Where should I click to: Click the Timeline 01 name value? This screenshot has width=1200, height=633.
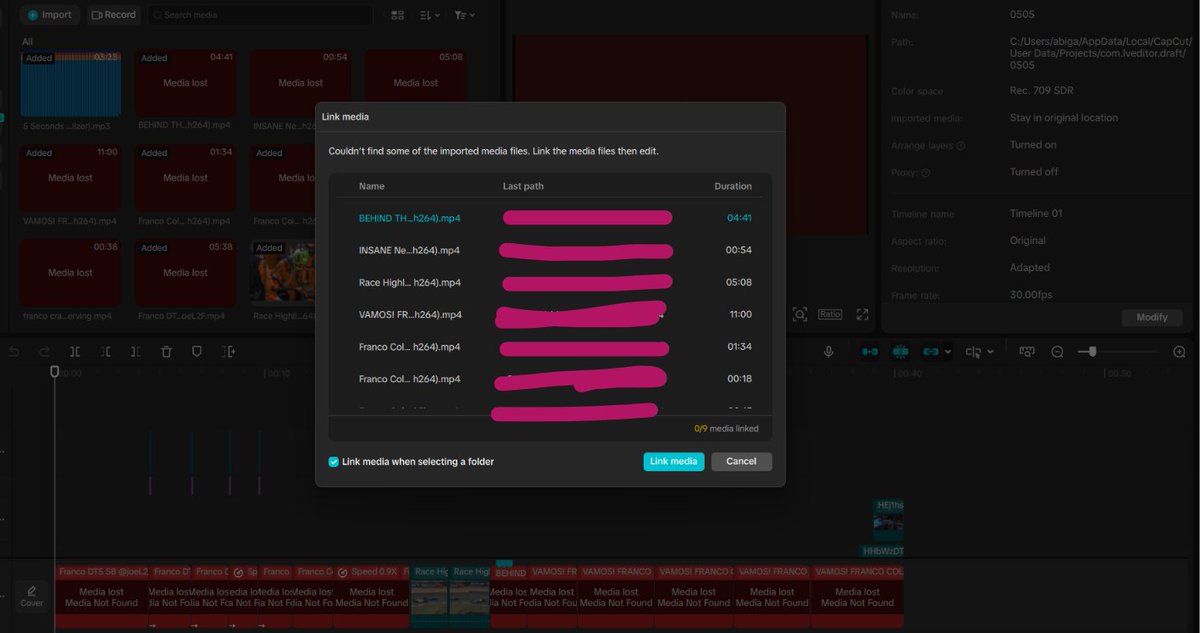(x=1036, y=214)
